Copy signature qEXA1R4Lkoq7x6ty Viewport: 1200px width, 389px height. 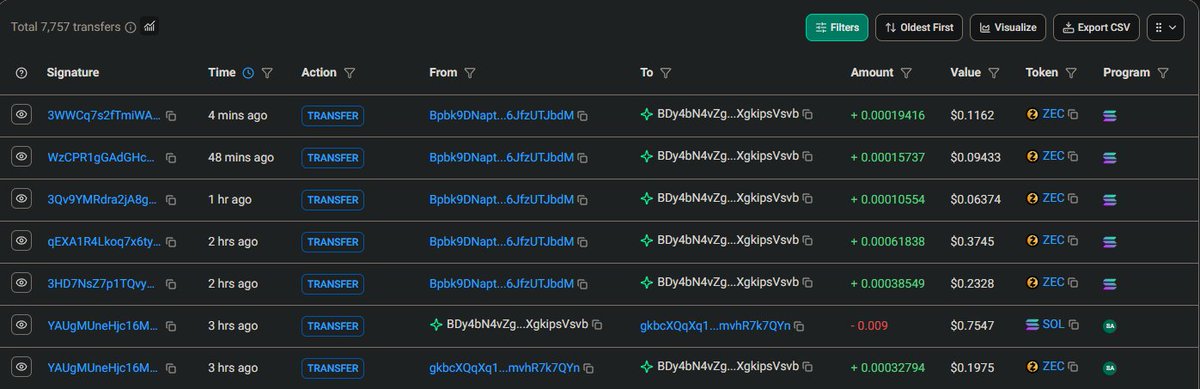click(171, 243)
